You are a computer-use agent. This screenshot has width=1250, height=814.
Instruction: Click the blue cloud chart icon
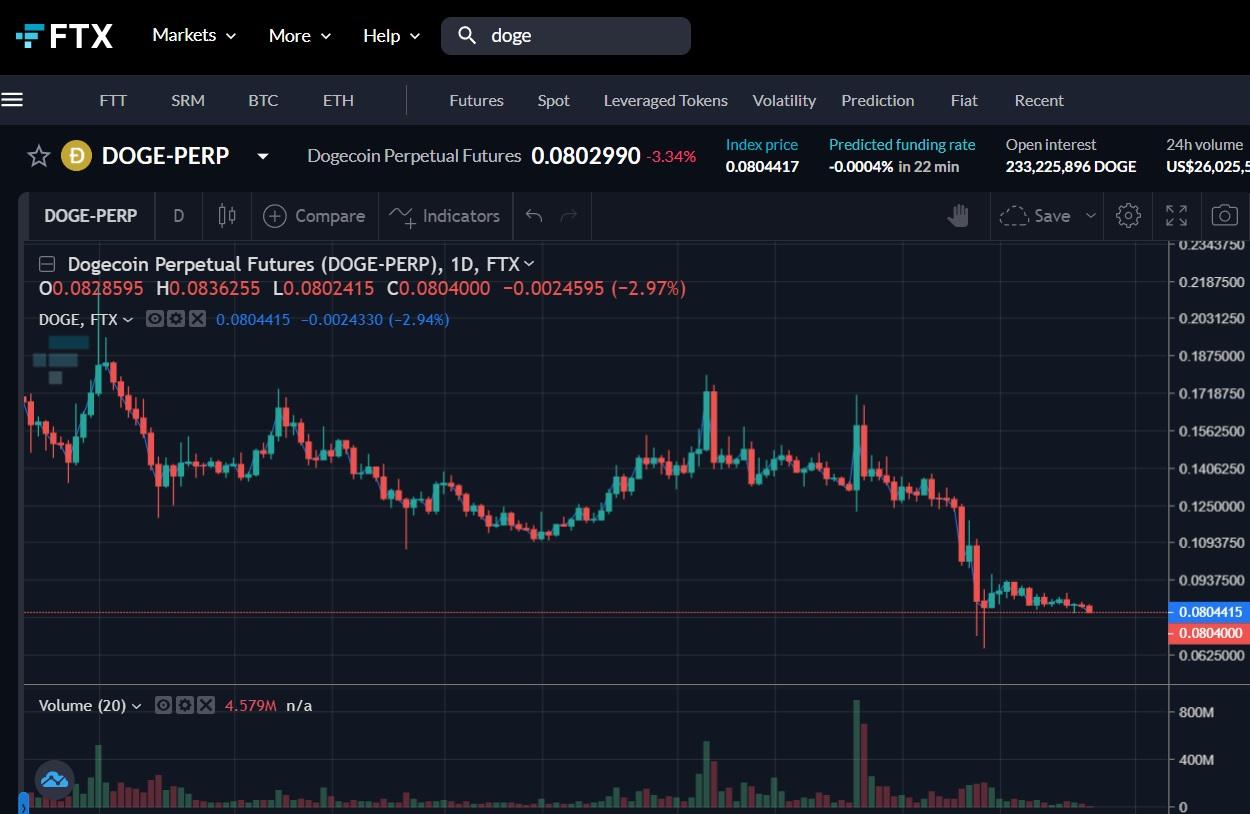(x=54, y=778)
